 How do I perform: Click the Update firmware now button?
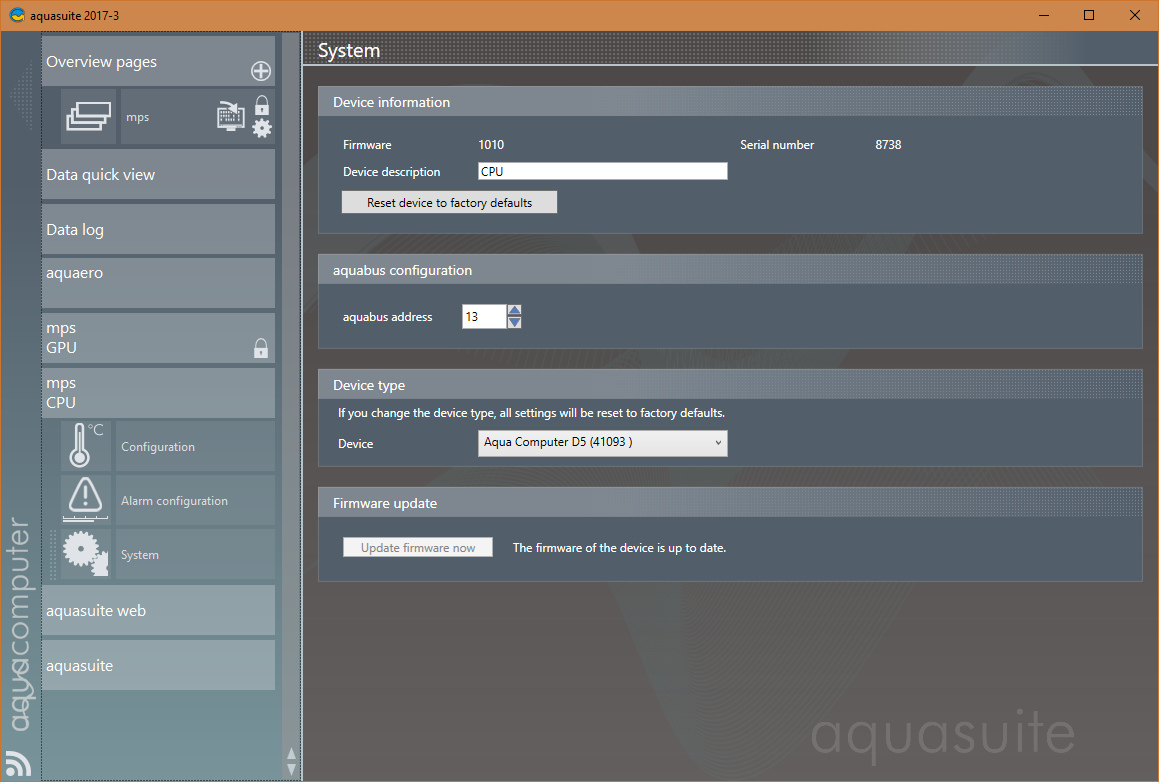tap(418, 548)
